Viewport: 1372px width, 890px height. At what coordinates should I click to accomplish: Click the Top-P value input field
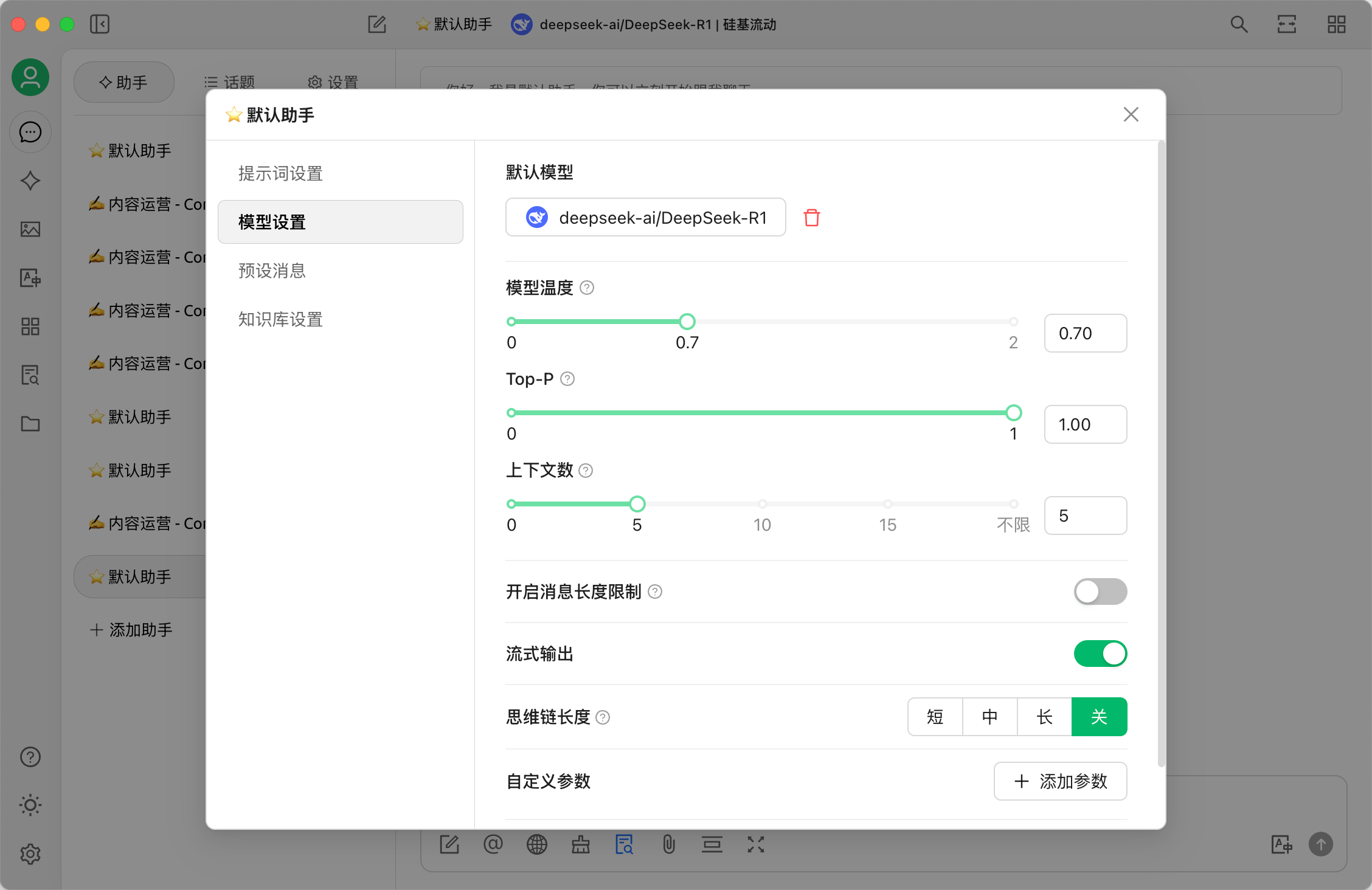[x=1085, y=424]
